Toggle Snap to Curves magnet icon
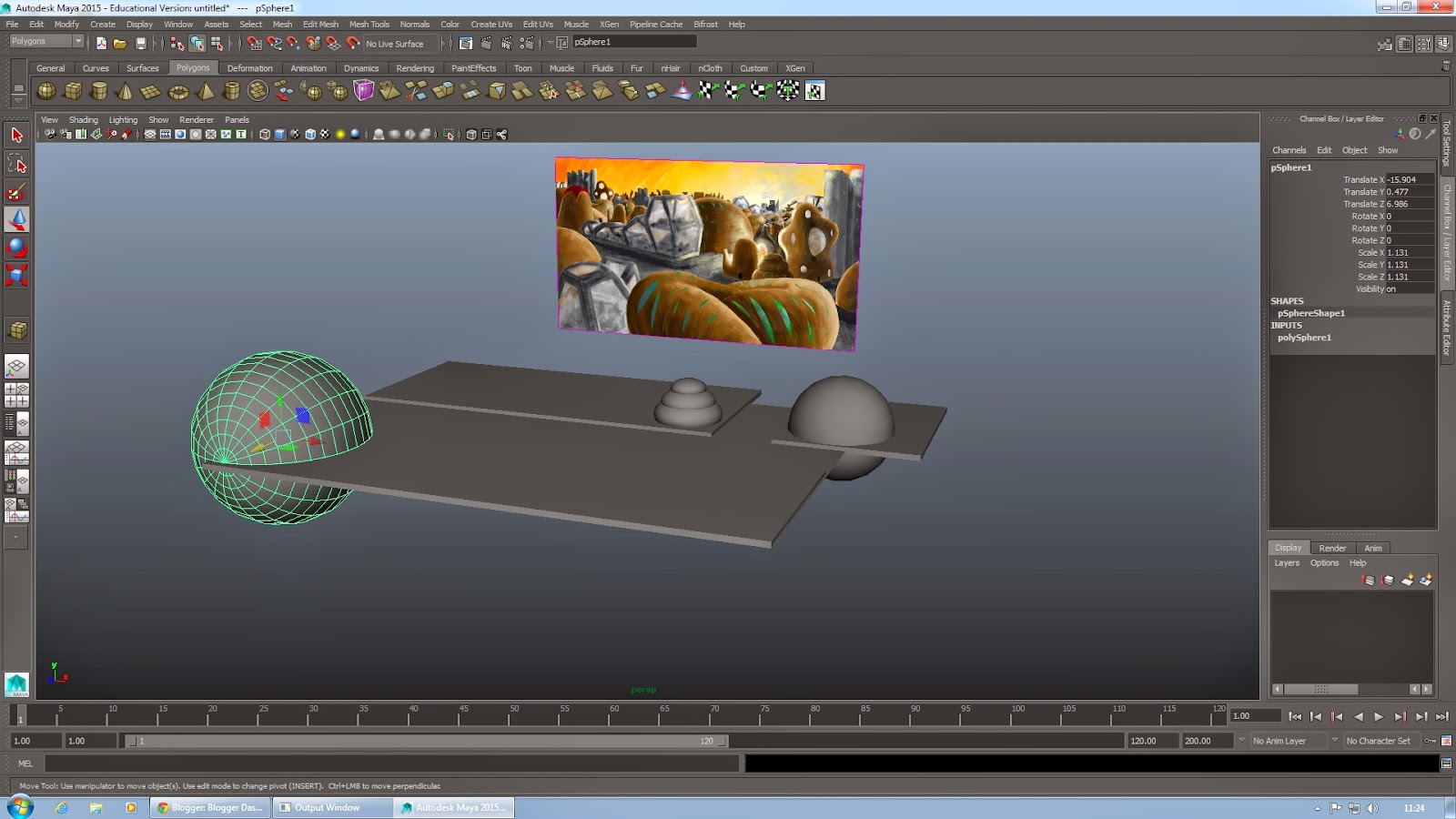 coord(274,43)
